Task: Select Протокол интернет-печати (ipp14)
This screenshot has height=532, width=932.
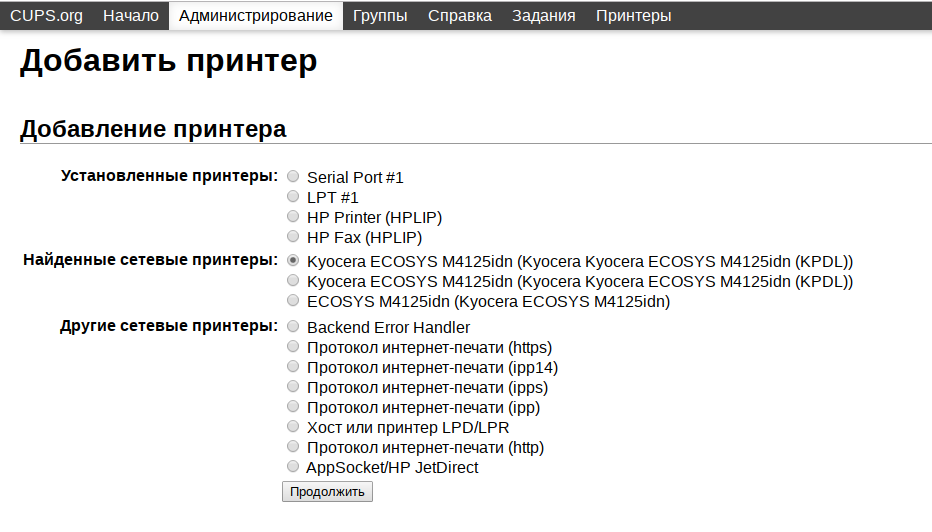Action: [293, 366]
